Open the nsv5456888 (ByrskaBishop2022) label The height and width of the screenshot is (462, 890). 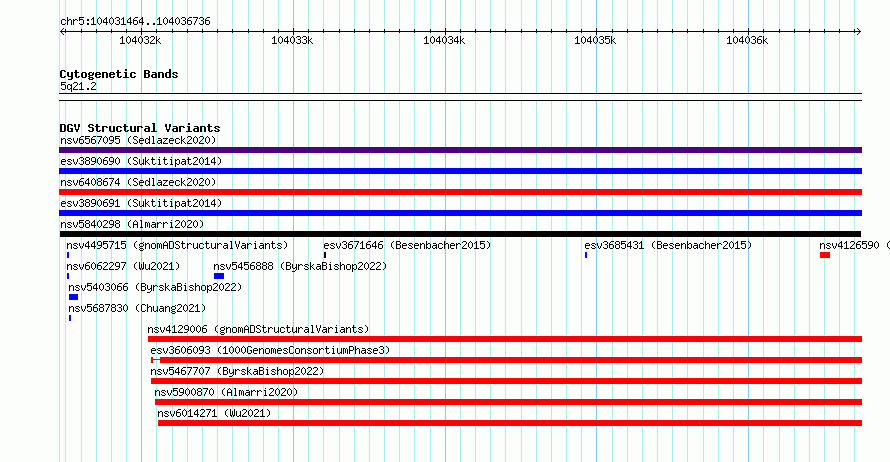(300, 266)
